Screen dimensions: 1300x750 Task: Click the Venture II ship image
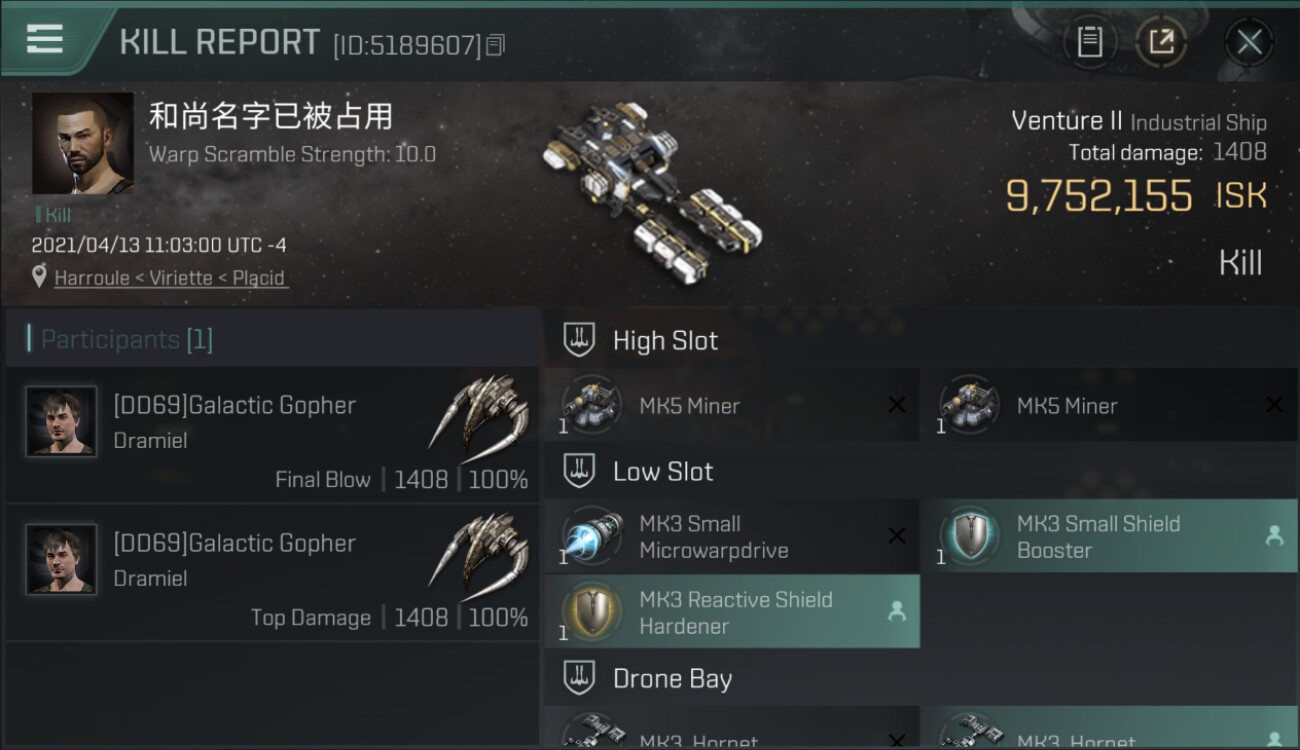(x=652, y=190)
